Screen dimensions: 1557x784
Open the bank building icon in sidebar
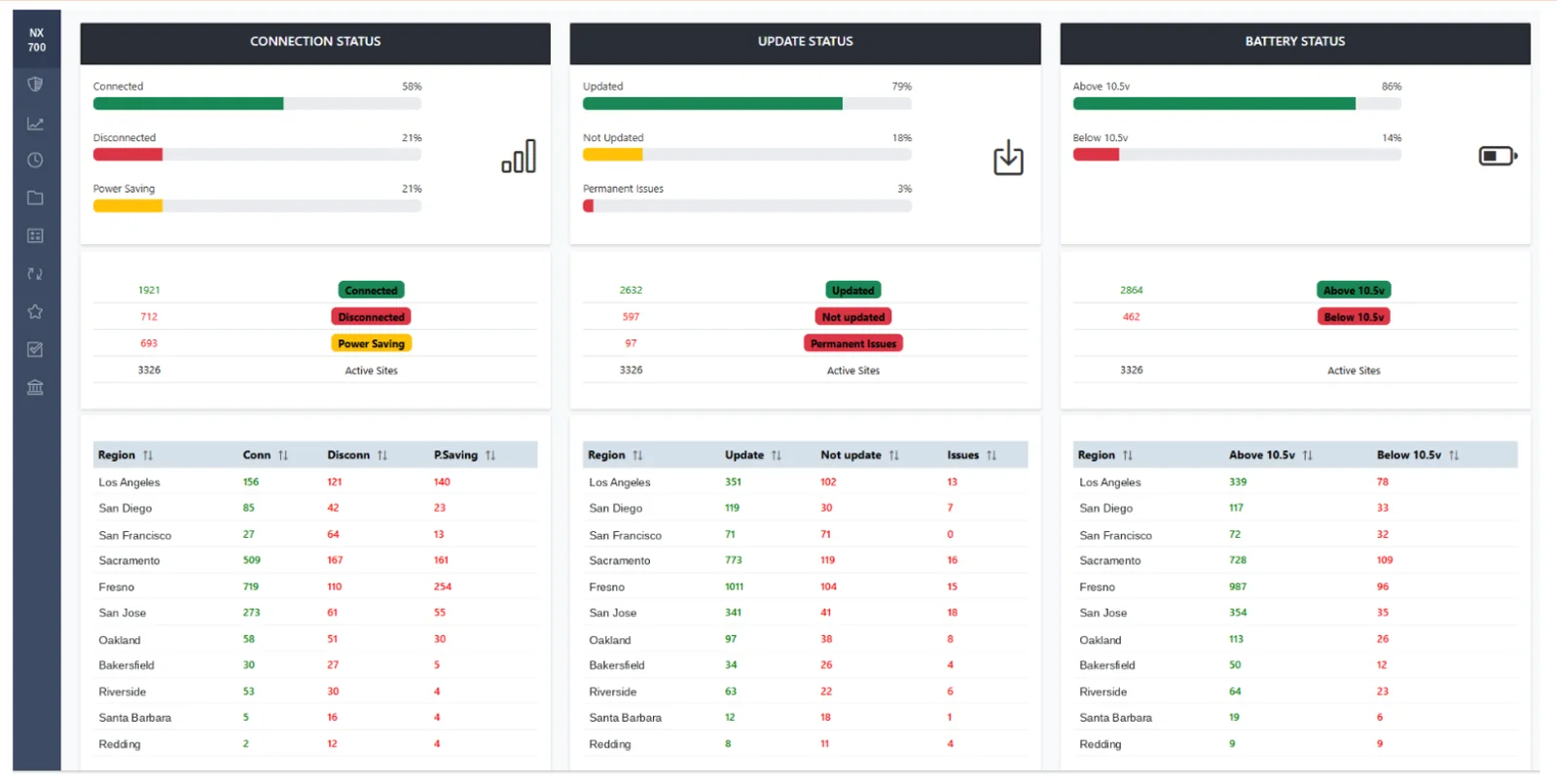[35, 388]
